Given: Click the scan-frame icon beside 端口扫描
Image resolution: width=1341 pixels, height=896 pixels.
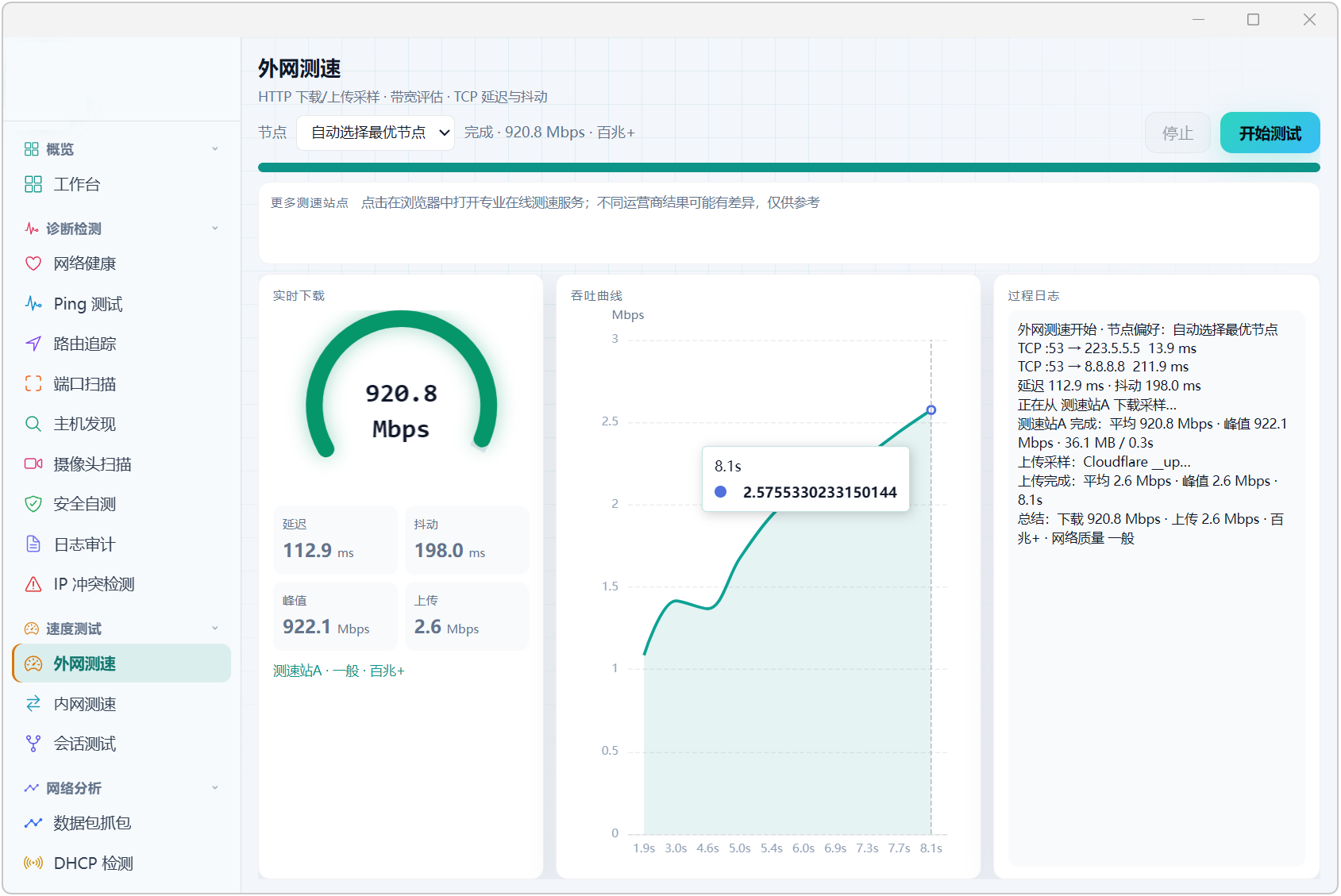Looking at the screenshot, I should tap(33, 384).
